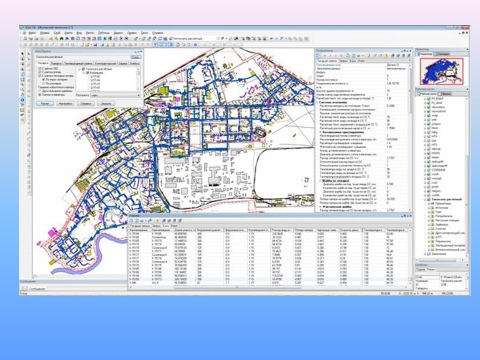Switch to the 'Запрос' tab in properties panel
This screenshot has height=360, width=480.
point(343,61)
